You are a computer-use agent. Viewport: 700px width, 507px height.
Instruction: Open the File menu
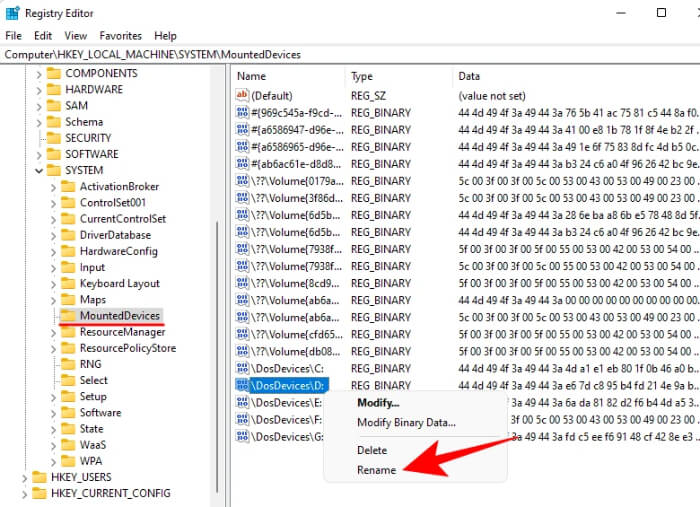tap(13, 36)
